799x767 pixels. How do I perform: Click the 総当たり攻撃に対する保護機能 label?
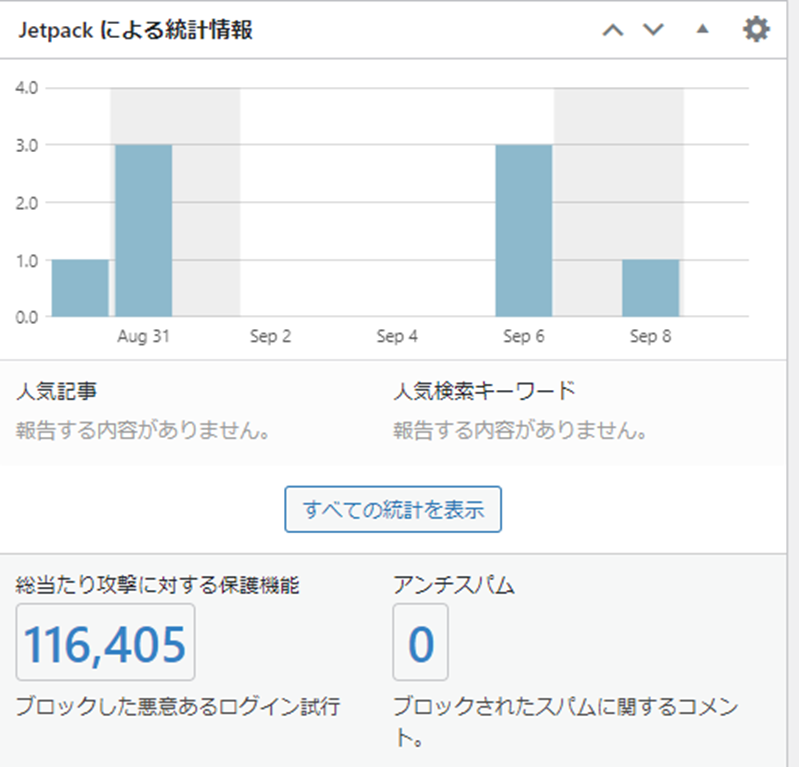click(x=157, y=586)
